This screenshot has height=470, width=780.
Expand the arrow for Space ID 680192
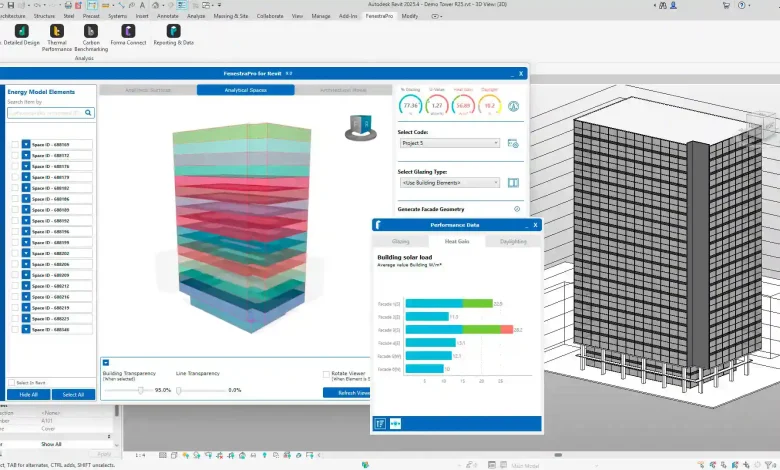pos(26,221)
